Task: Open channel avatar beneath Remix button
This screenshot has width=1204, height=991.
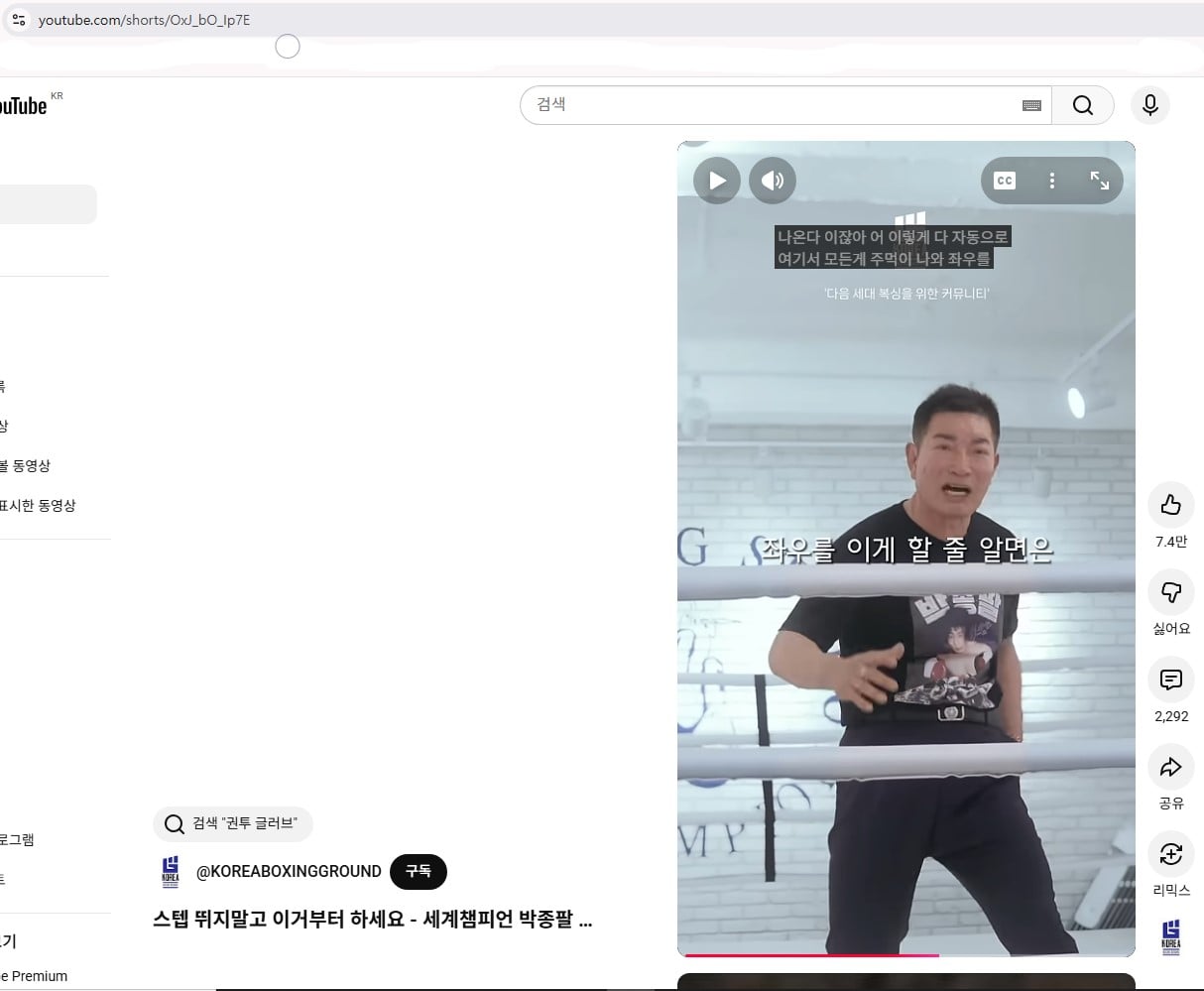Action: pyautogui.click(x=1170, y=936)
